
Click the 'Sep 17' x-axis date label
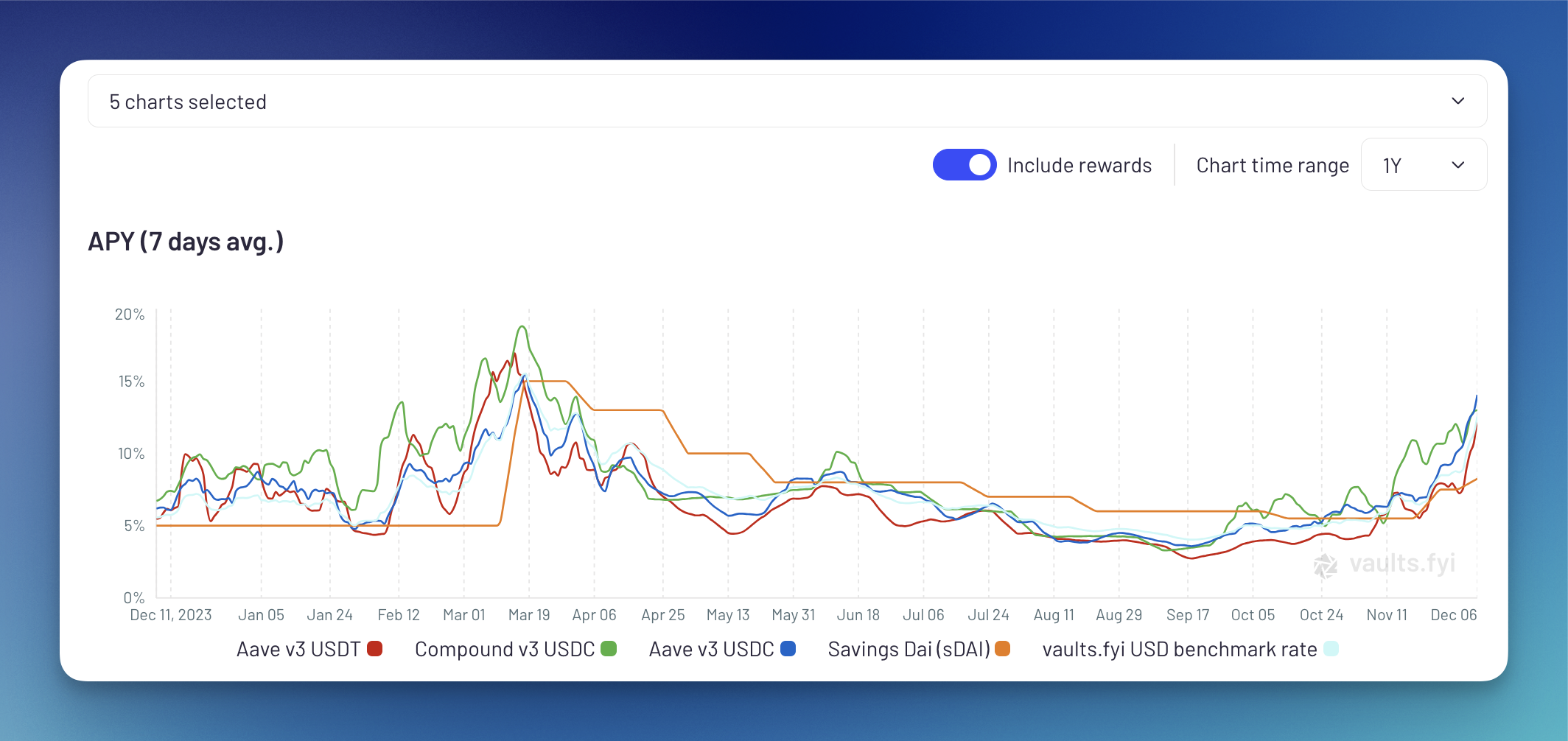pyautogui.click(x=1188, y=614)
